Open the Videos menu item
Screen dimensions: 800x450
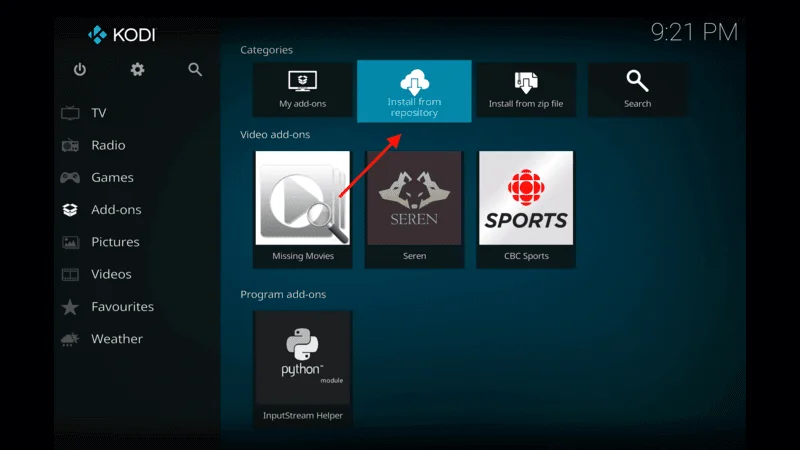[111, 274]
